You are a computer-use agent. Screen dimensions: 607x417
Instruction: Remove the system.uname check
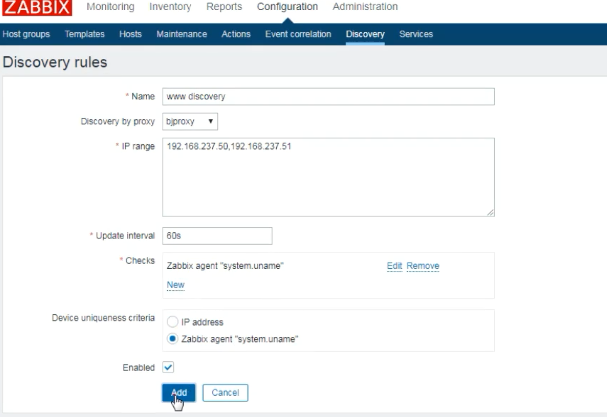[x=423, y=266]
